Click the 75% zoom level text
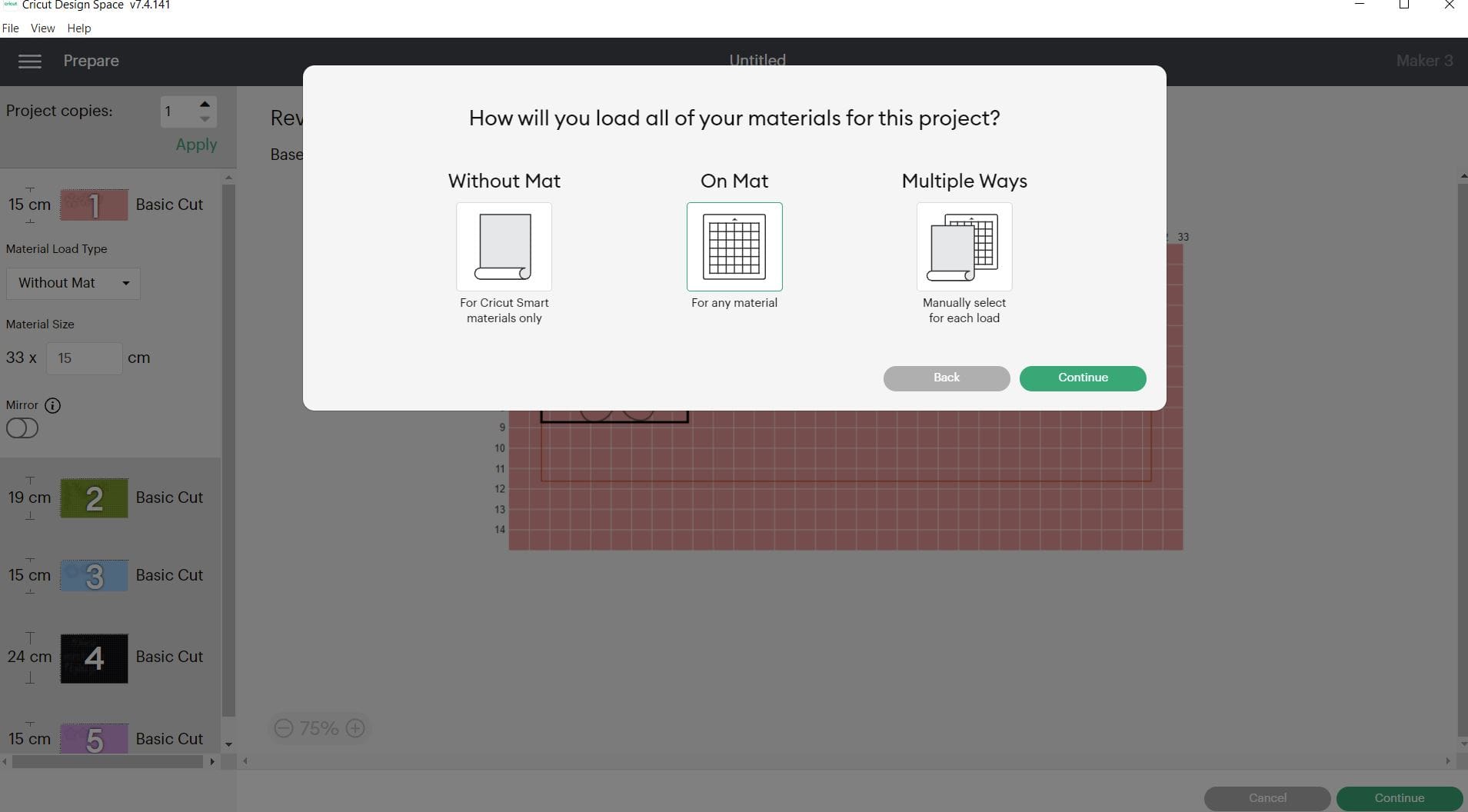This screenshot has height=812, width=1468. click(x=319, y=728)
